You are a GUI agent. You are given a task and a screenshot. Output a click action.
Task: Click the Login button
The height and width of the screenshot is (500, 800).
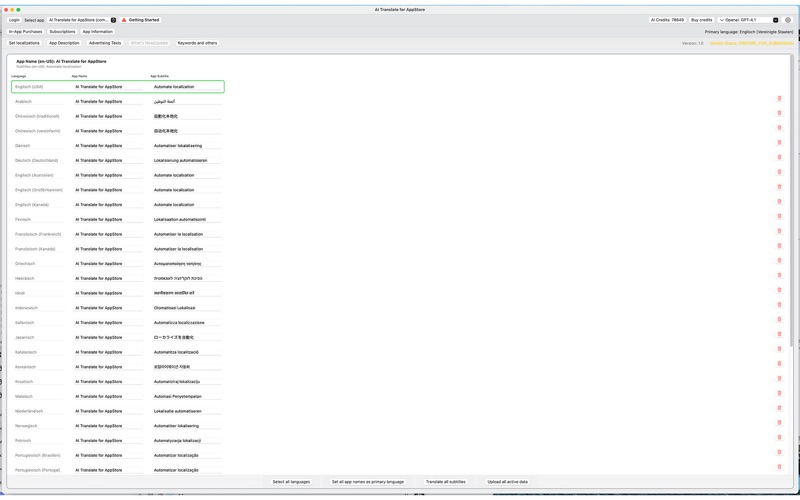tap(14, 20)
